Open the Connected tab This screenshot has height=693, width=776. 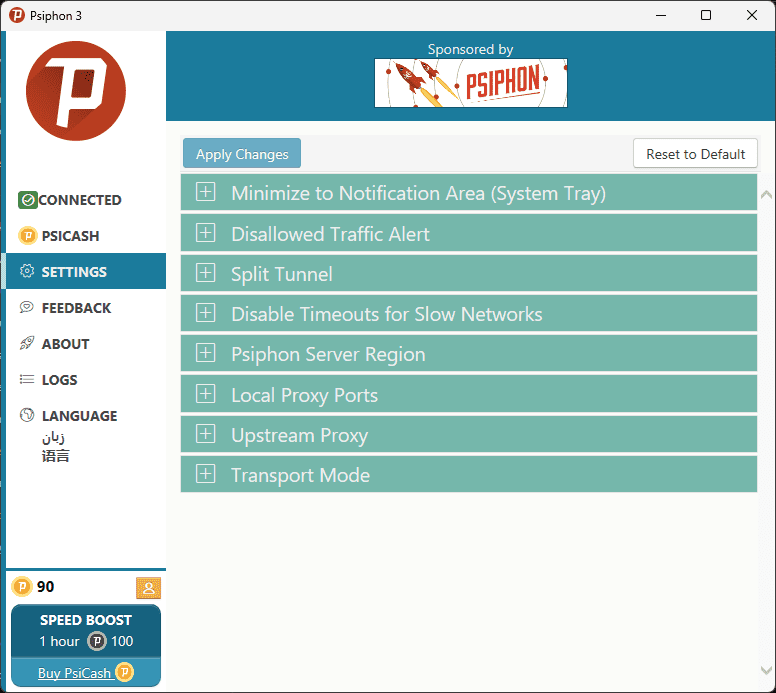point(86,200)
